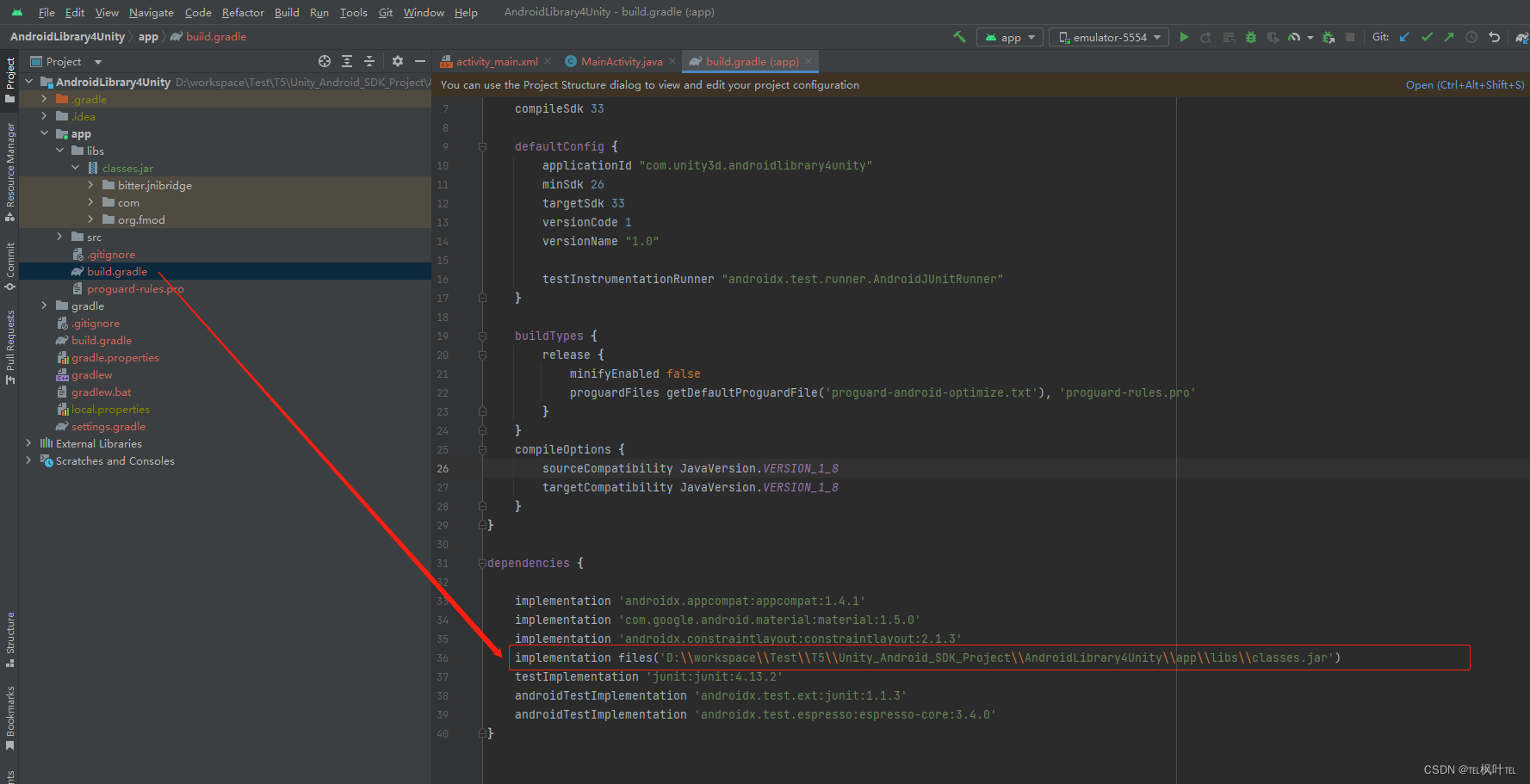Select proguard-rules.pro file
This screenshot has height=784, width=1530.
(x=135, y=288)
